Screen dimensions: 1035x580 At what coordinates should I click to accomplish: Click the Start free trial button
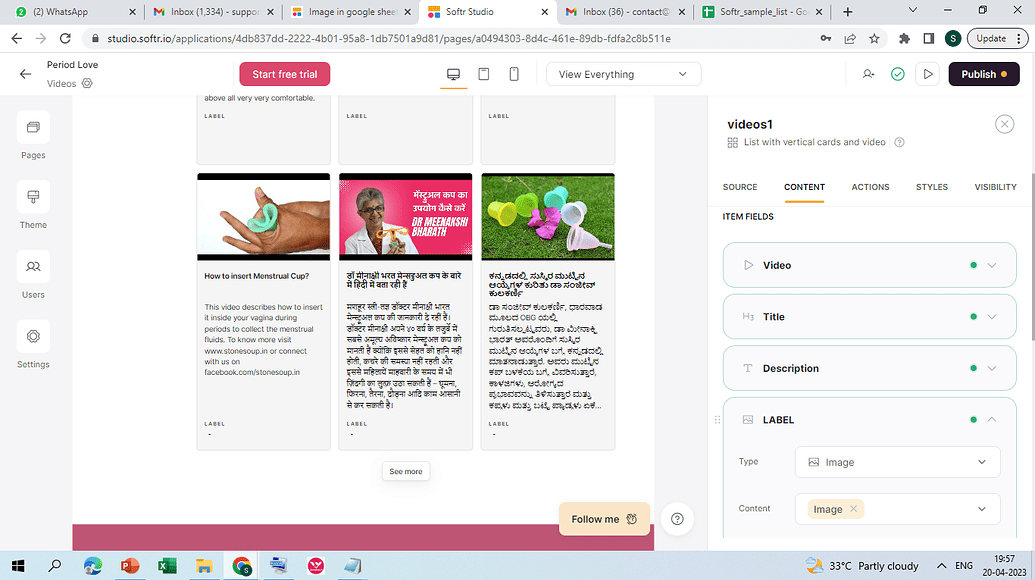pyautogui.click(x=284, y=74)
